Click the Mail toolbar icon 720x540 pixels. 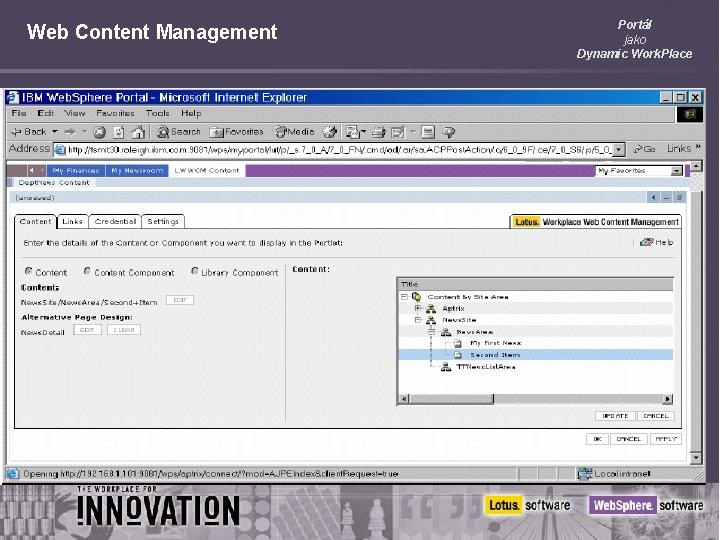click(353, 132)
